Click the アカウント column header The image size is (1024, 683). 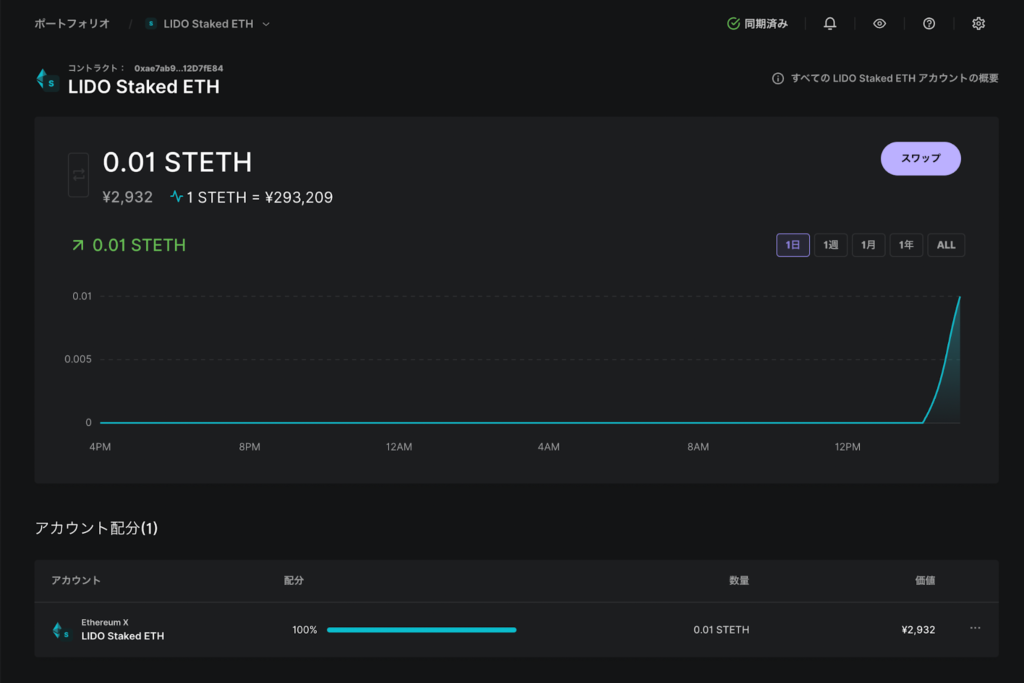[x=76, y=580]
